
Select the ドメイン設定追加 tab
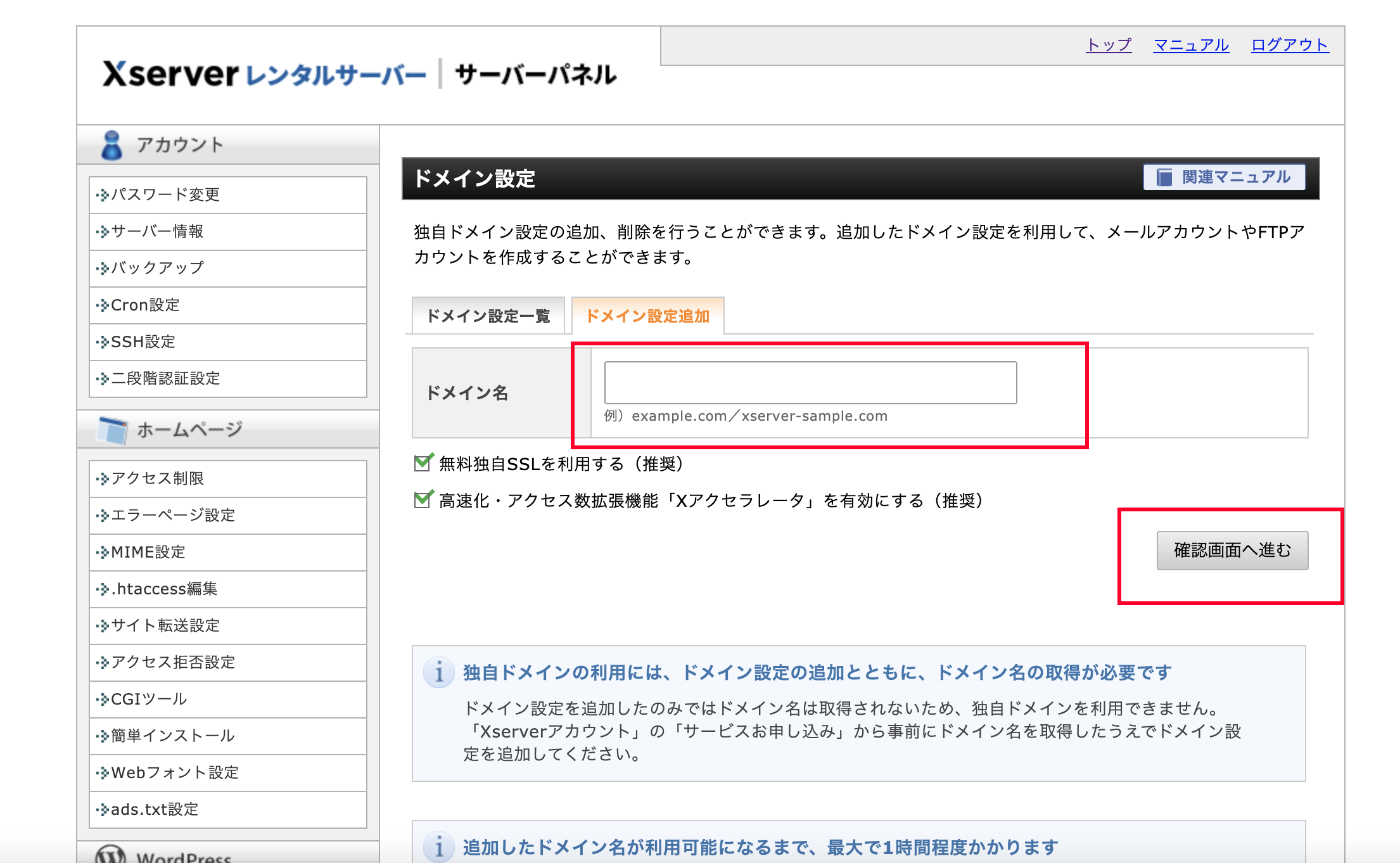tap(647, 316)
